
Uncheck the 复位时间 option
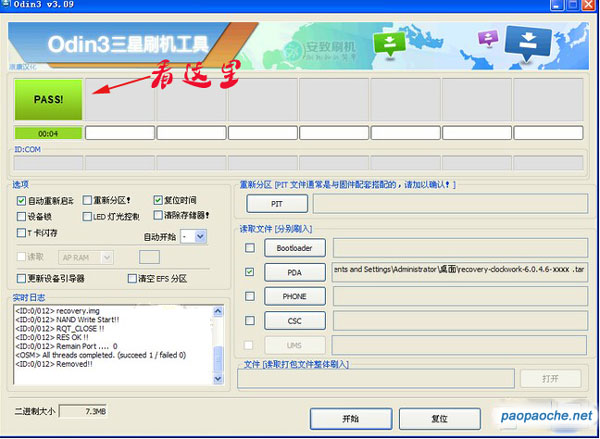click(158, 200)
